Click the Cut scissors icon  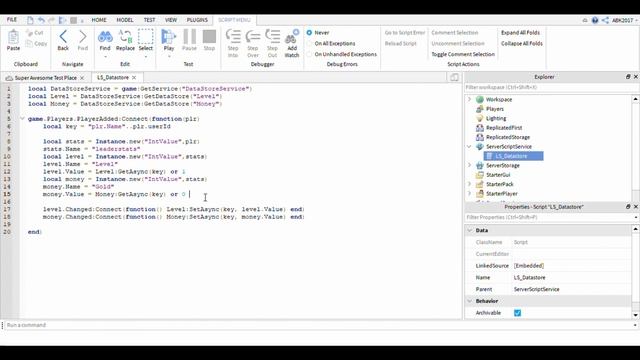(29, 33)
